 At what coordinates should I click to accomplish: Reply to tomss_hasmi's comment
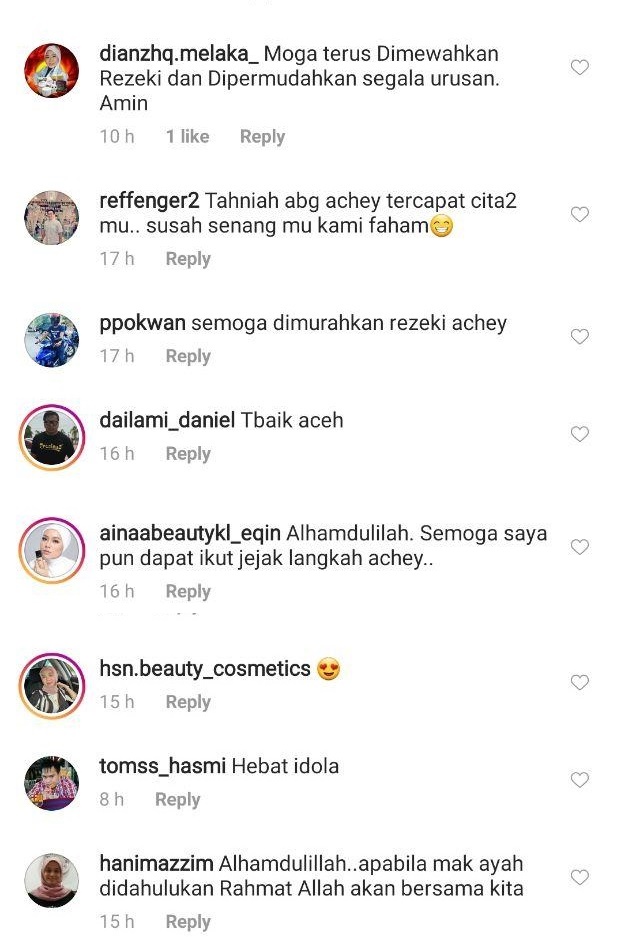(x=177, y=800)
